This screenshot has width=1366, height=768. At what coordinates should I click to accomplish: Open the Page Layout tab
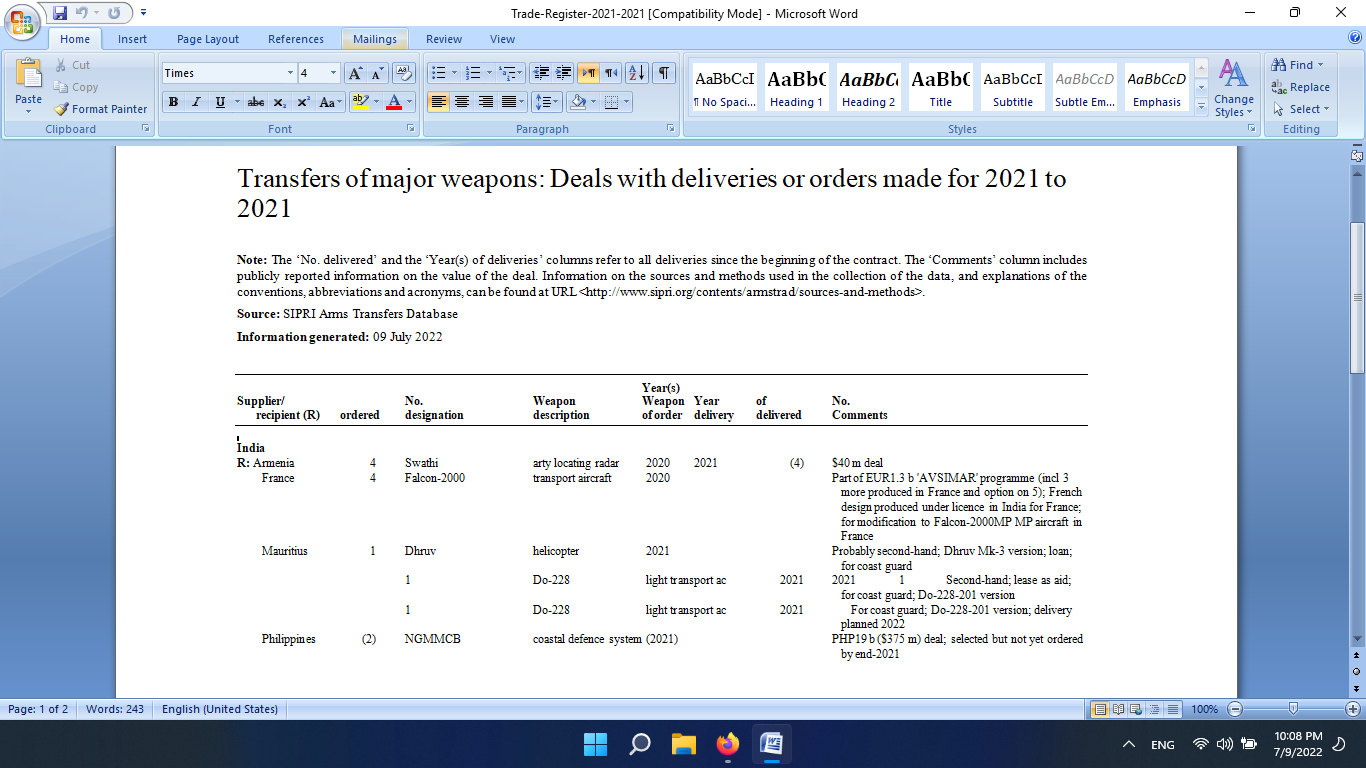point(208,39)
